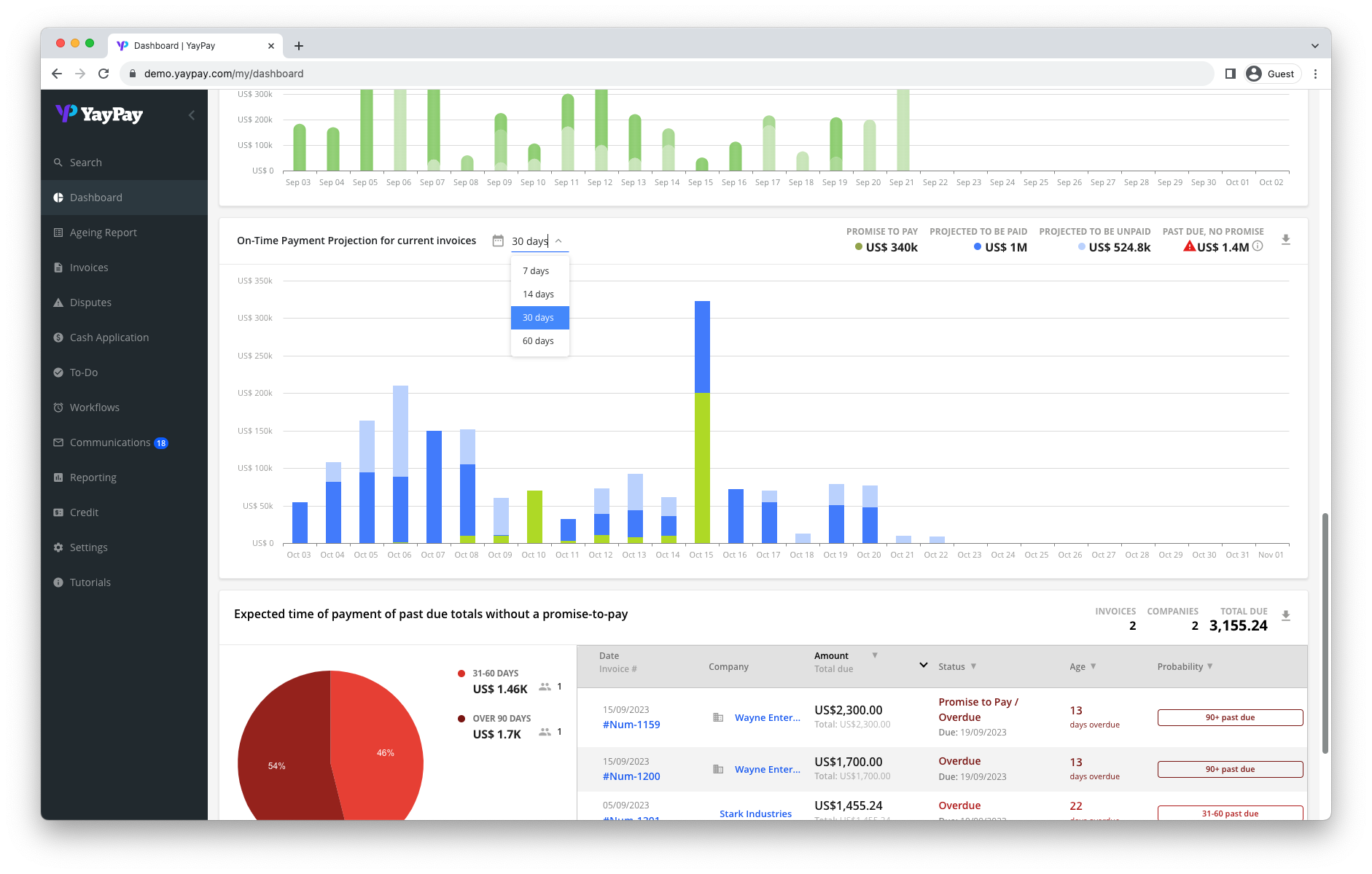Open the Ageing Report page
Screen dimensions: 1372x874
(x=104, y=233)
